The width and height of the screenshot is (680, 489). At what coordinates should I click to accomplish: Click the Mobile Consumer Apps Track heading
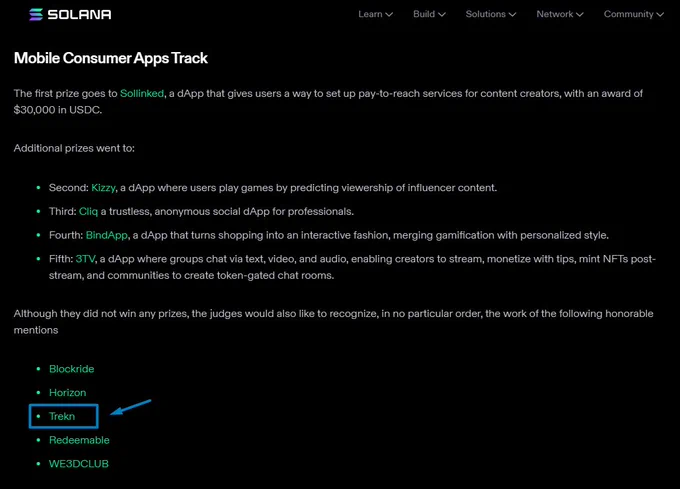pos(111,58)
